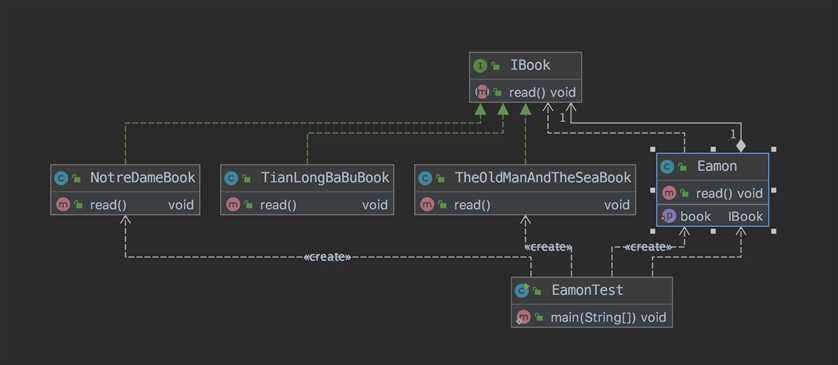Click the green interface icon beside IBook
This screenshot has width=838, height=365.
480,66
